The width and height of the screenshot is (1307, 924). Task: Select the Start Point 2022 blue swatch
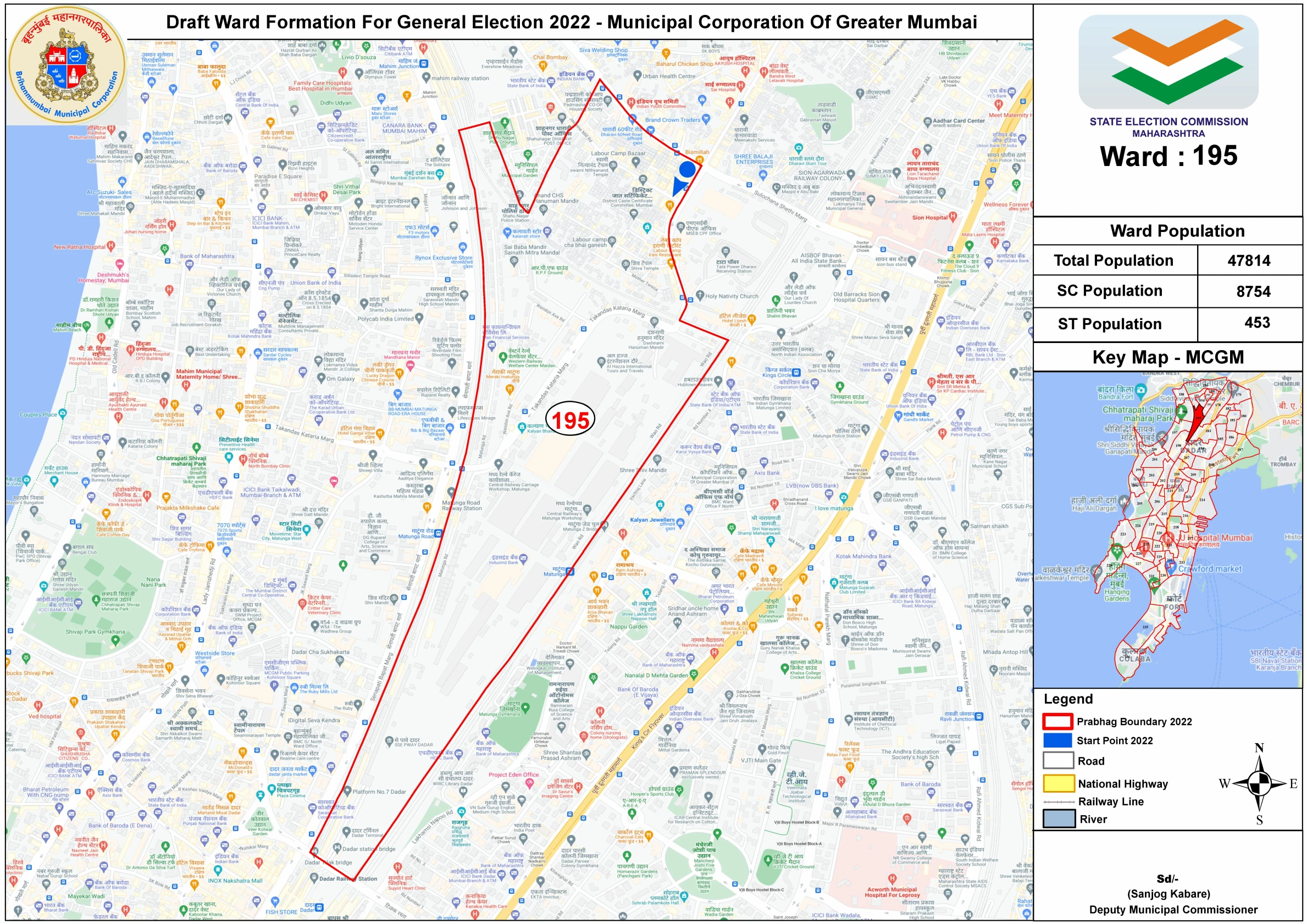[x=1057, y=740]
